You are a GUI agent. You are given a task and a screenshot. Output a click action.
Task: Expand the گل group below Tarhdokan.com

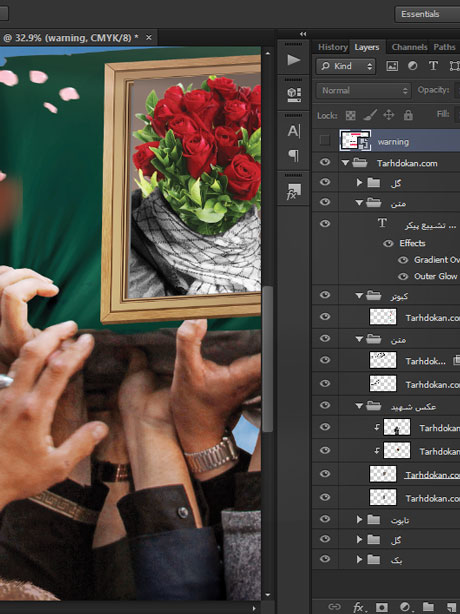[x=359, y=182]
